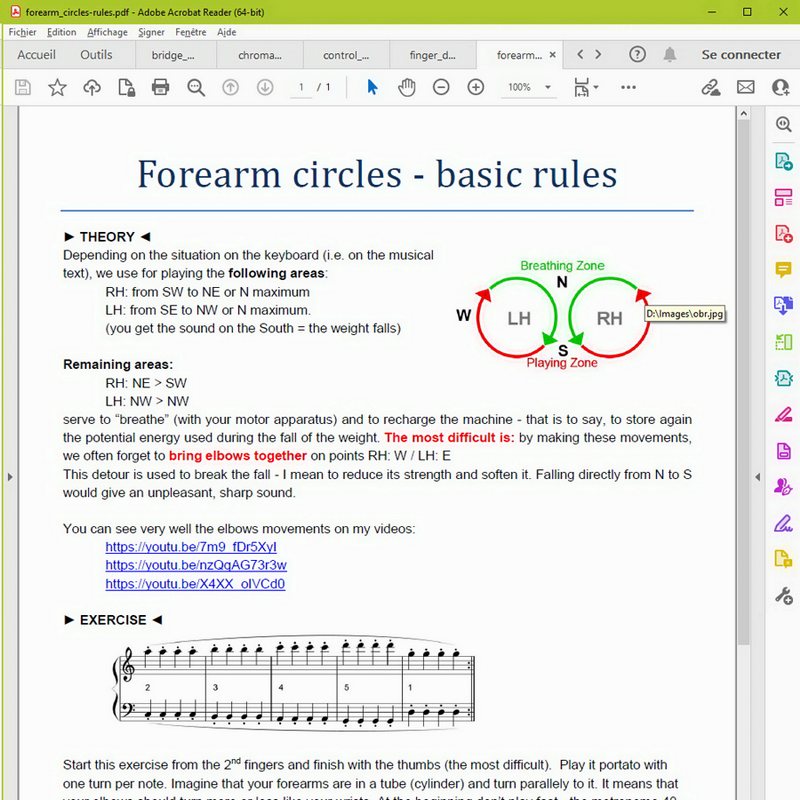Switch to the finger_d... document tab
Image resolution: width=800 pixels, height=800 pixels.
pyautogui.click(x=433, y=56)
